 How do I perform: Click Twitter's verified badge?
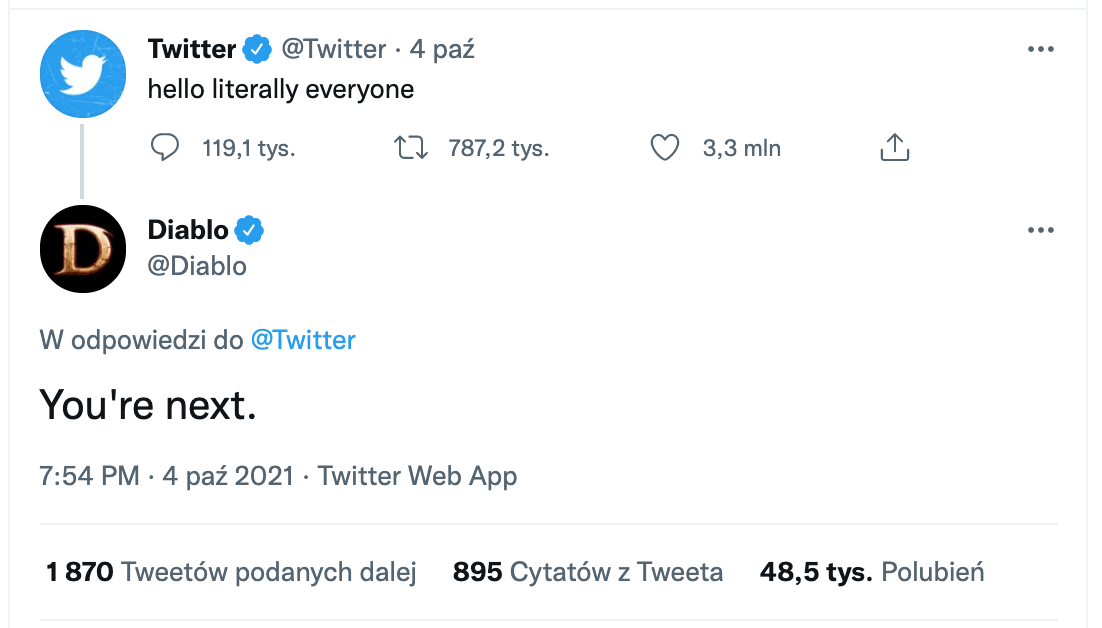[x=259, y=48]
